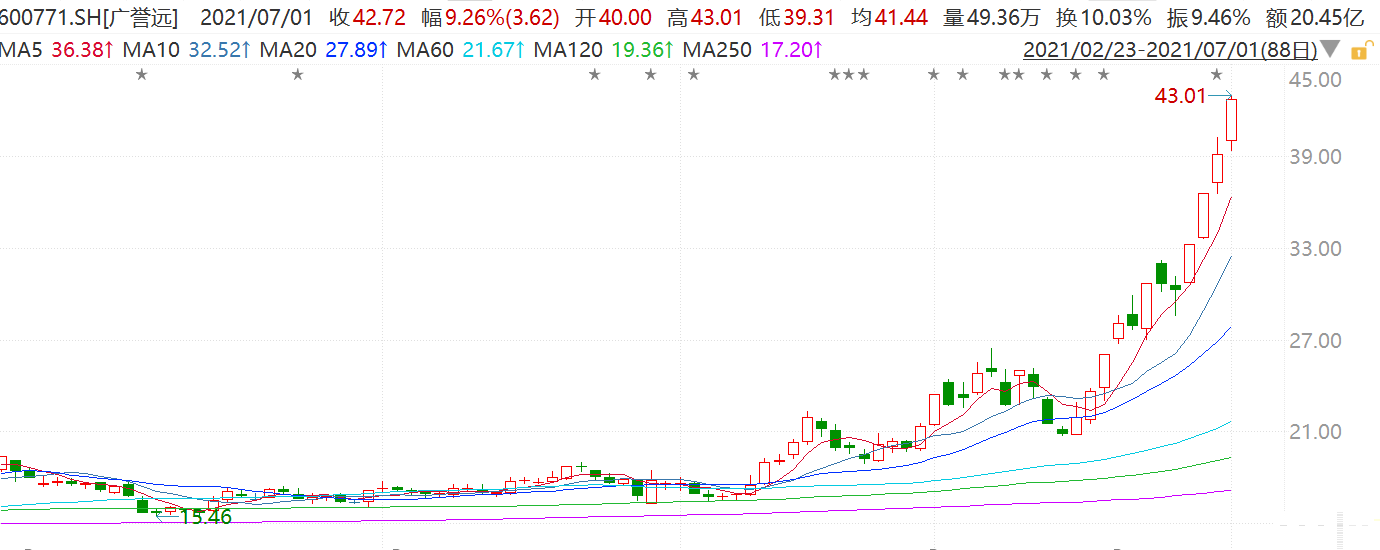Click the 2021/07/01 date in header
The height and width of the screenshot is (550, 1380).
click(256, 18)
